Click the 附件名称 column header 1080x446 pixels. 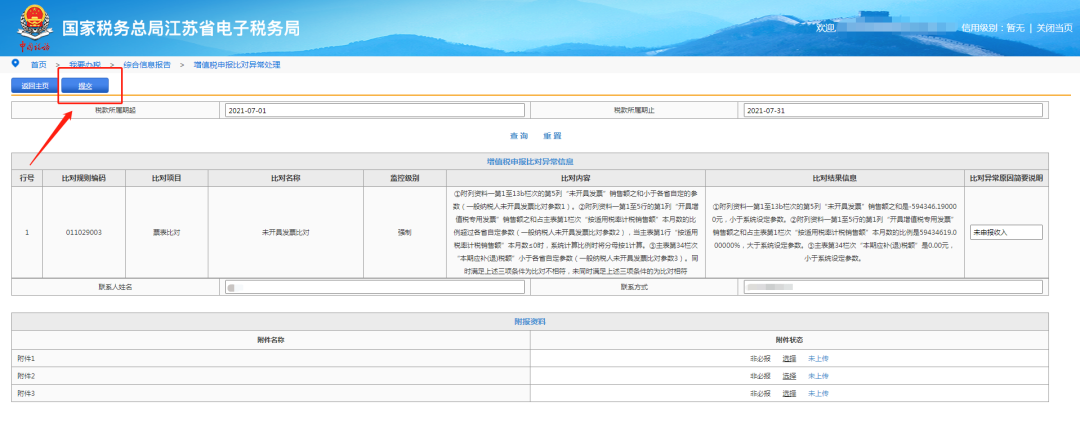(271, 340)
